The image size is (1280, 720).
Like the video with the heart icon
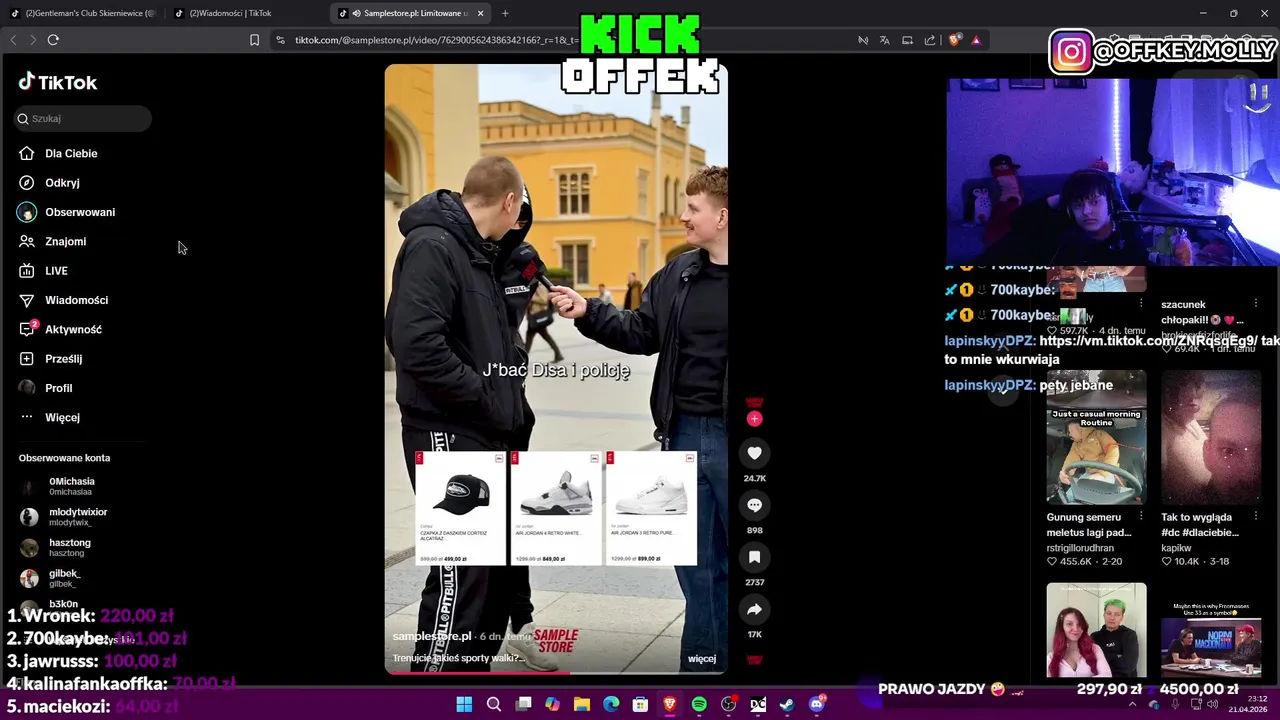coord(754,453)
